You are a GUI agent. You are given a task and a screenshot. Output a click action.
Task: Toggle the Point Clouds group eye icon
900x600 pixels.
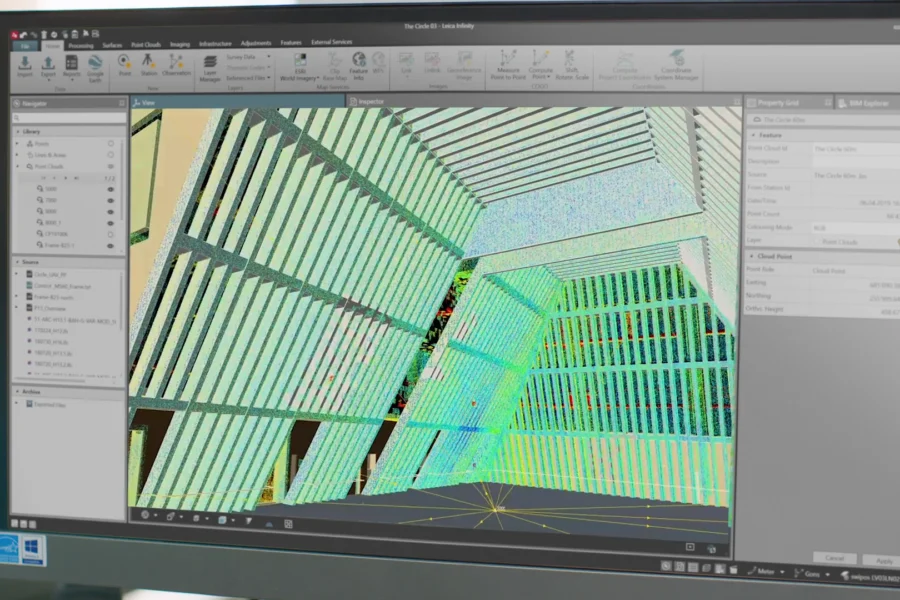click(111, 167)
